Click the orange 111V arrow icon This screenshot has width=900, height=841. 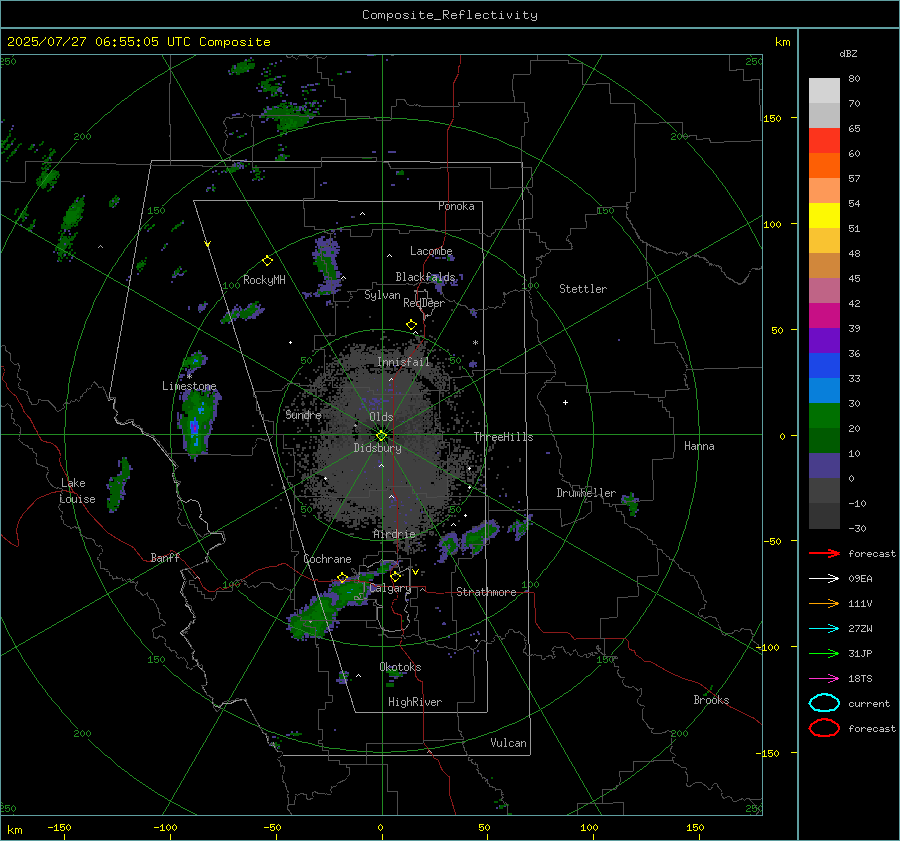(824, 603)
